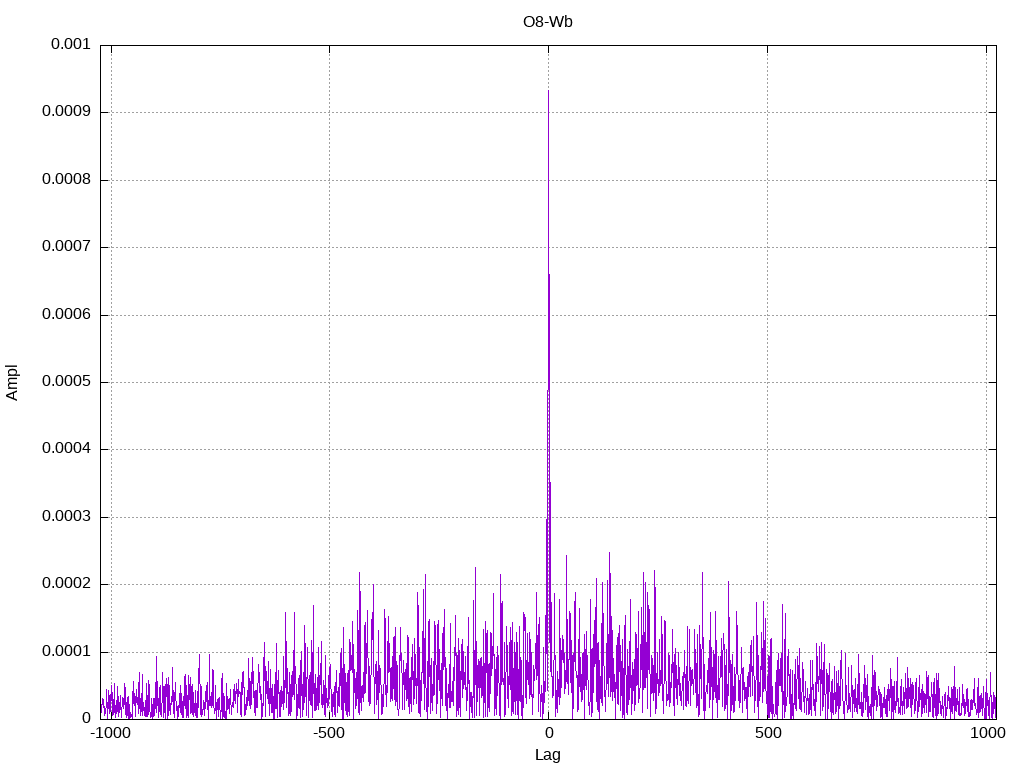The image size is (1024, 768).
Task: Click the 0 tick label on the x-axis
Action: pos(548,734)
